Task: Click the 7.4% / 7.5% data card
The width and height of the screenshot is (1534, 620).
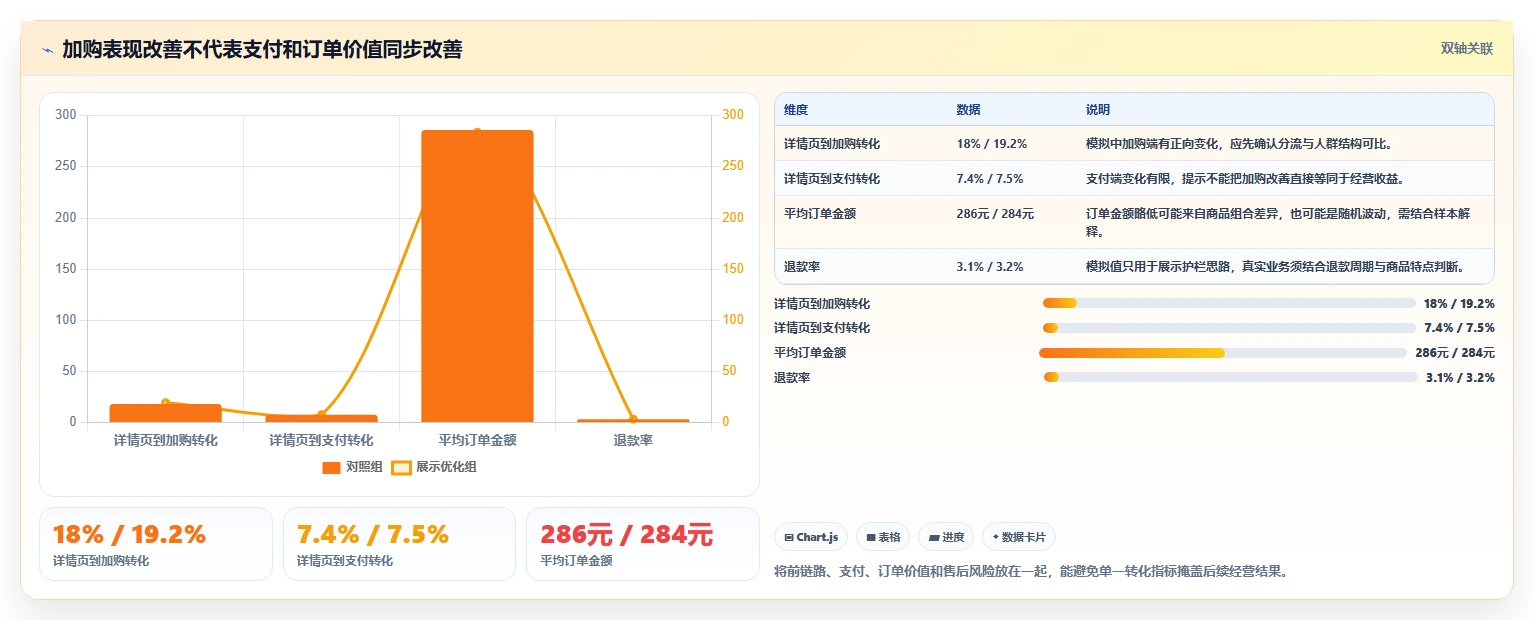Action: tap(399, 544)
